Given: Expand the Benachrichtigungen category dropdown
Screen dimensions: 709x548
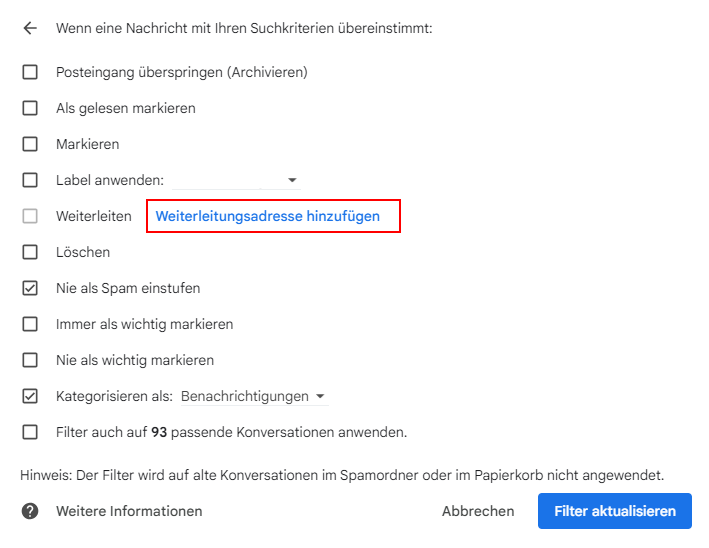Looking at the screenshot, I should [x=253, y=396].
